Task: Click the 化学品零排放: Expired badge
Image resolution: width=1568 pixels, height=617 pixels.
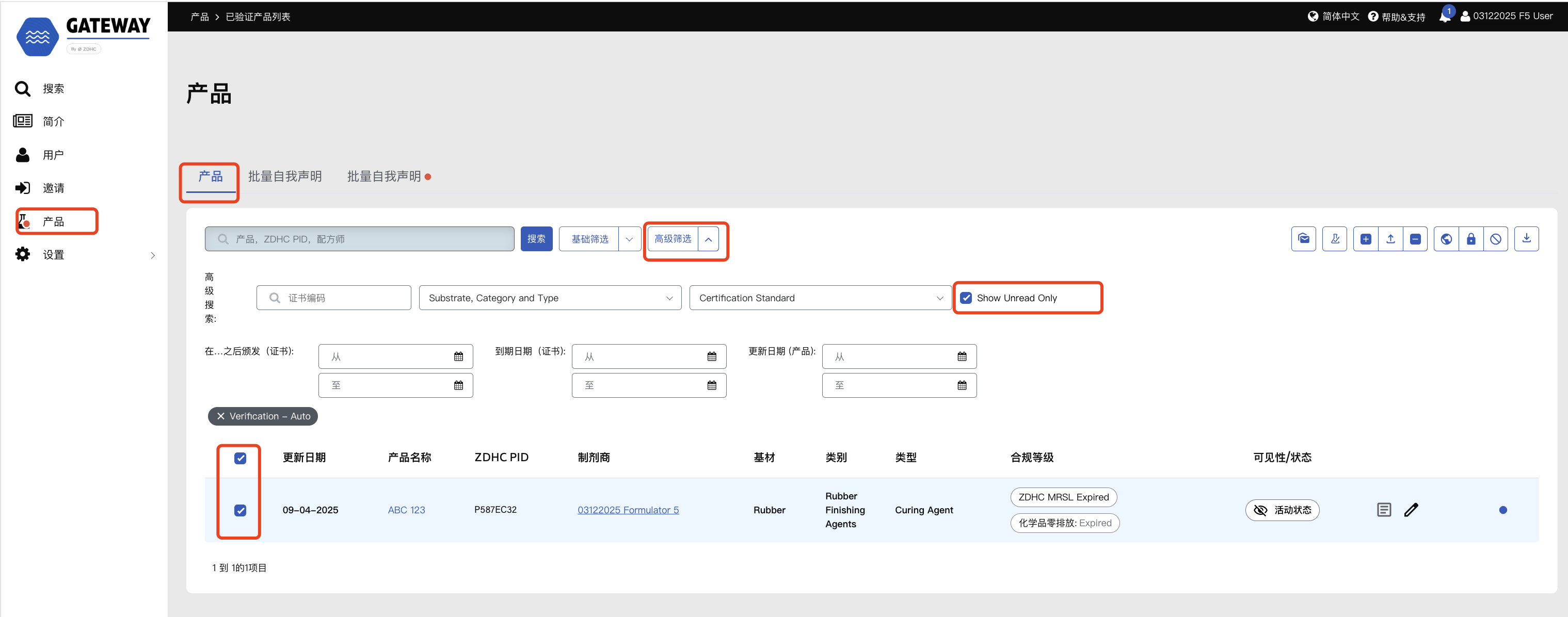Action: (1065, 523)
